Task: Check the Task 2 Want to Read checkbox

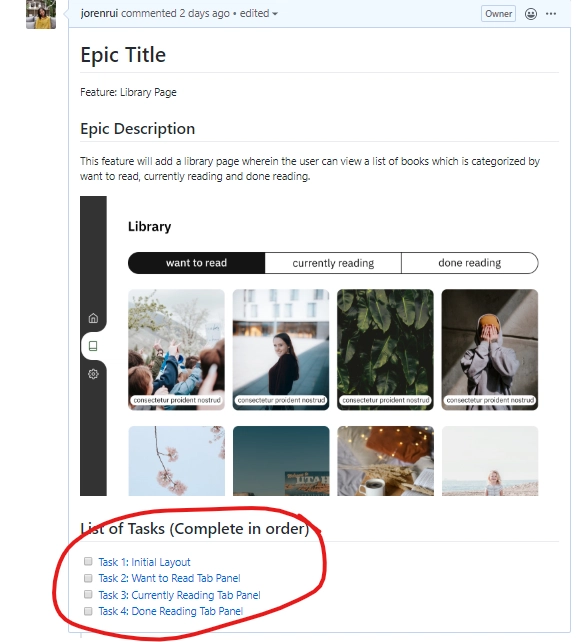Action: pos(88,578)
